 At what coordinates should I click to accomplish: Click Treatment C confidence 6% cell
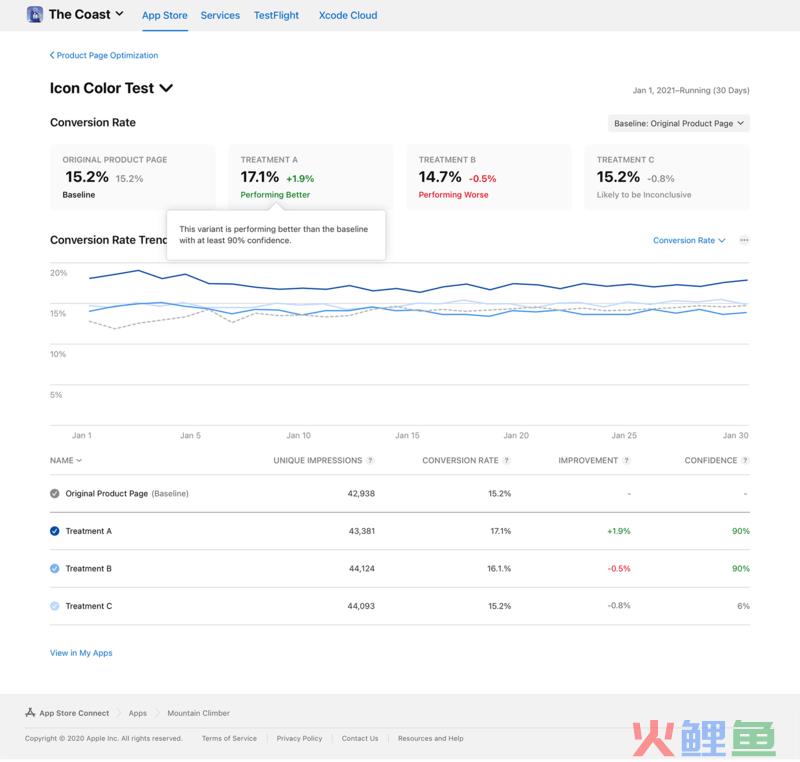tap(743, 606)
